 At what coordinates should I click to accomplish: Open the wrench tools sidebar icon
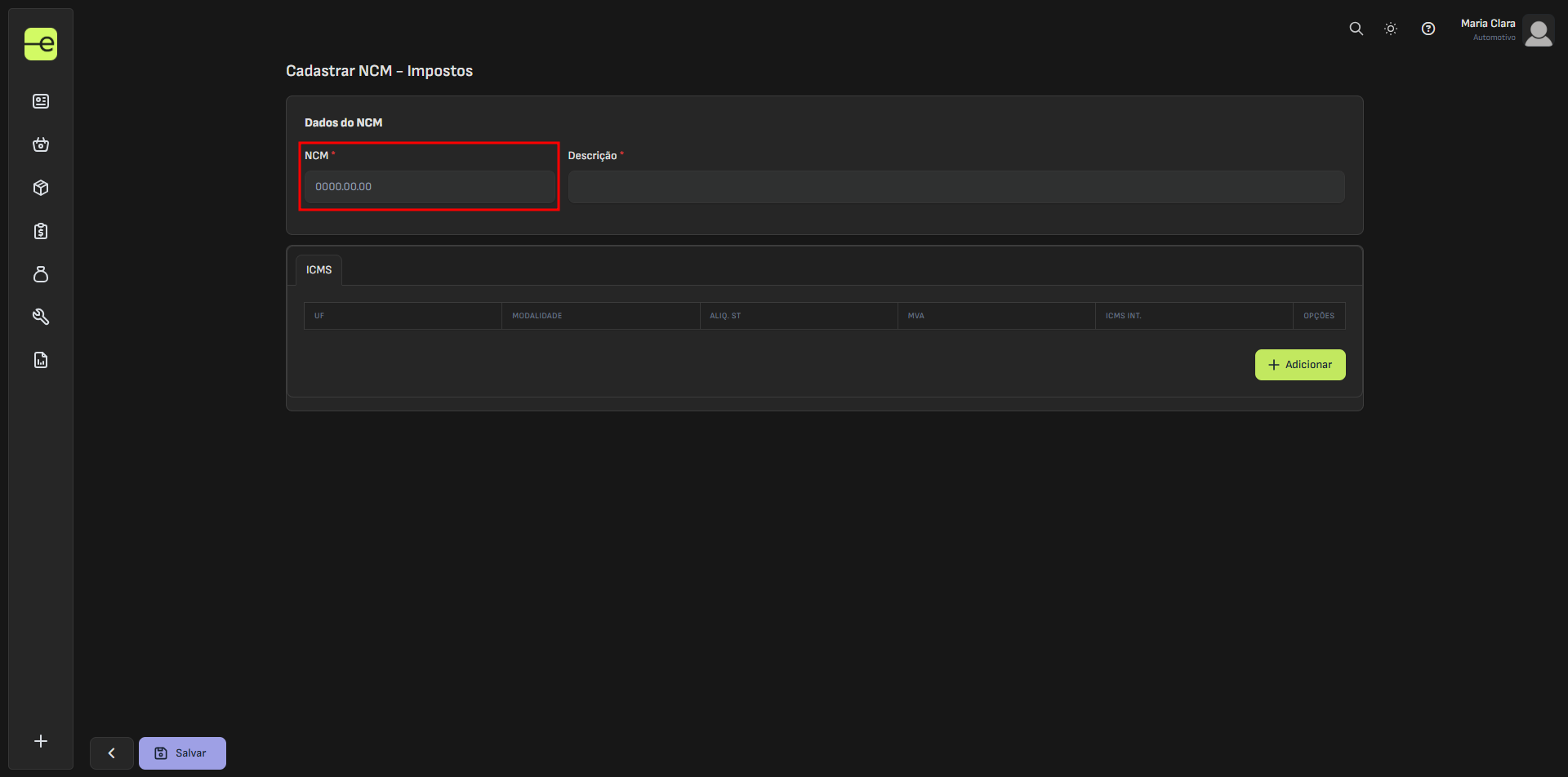tap(41, 317)
